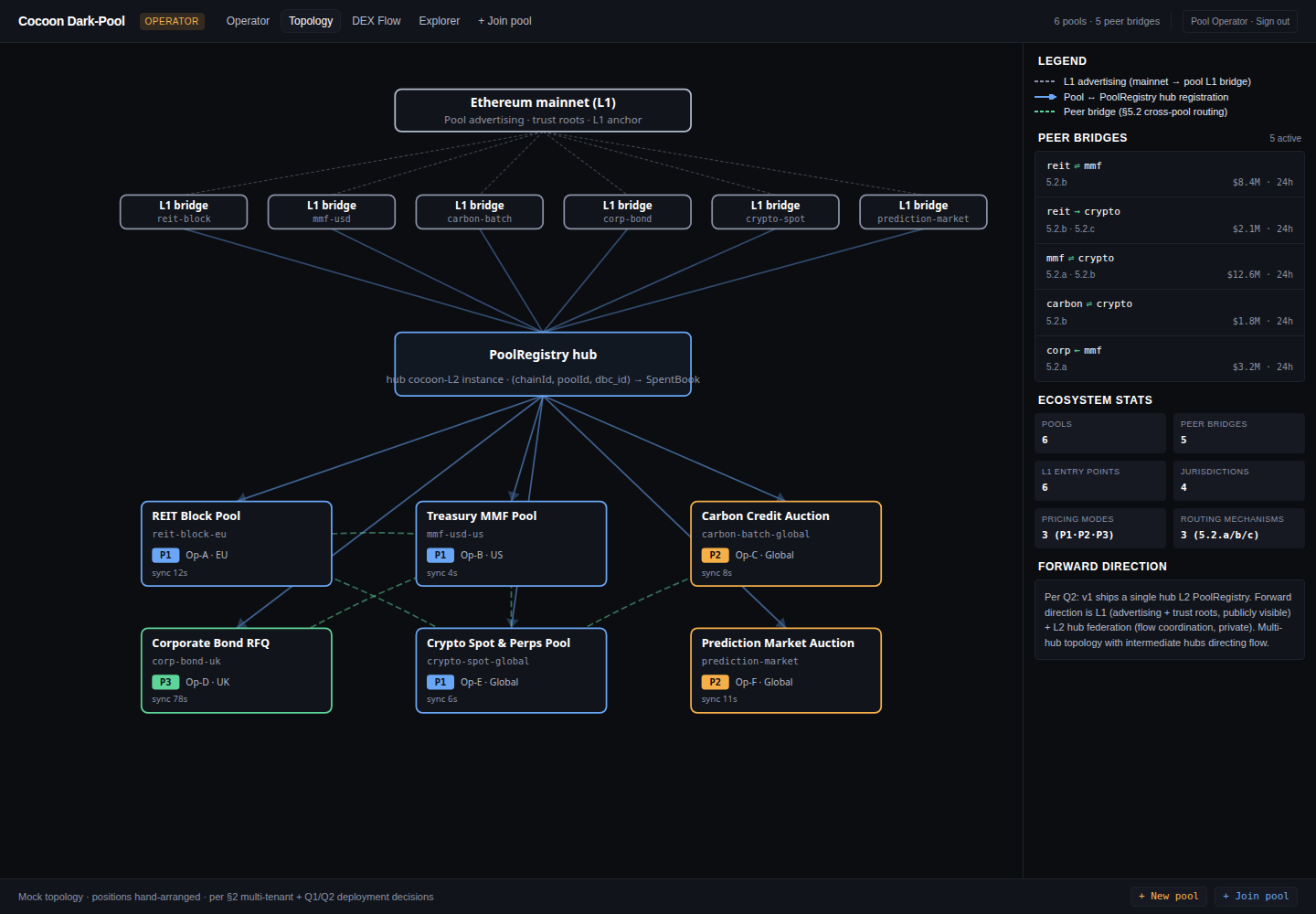This screenshot has width=1316, height=914.
Task: Click the '6 pools · 5 peer bridges' header text
Action: click(x=1107, y=21)
